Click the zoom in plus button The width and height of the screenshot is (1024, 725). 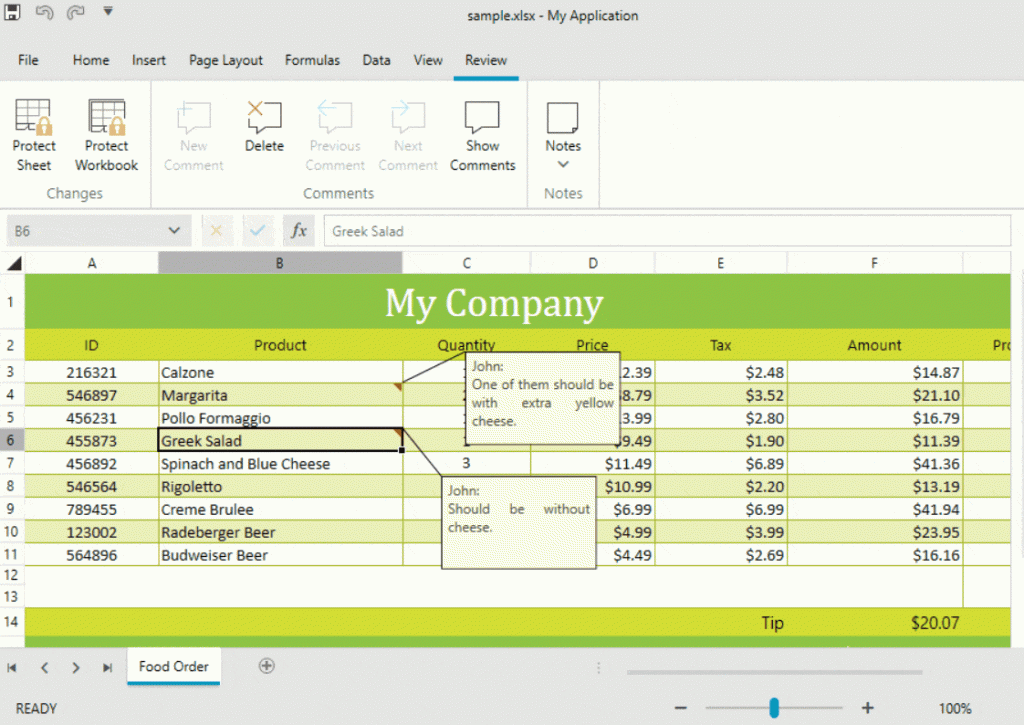tap(868, 708)
